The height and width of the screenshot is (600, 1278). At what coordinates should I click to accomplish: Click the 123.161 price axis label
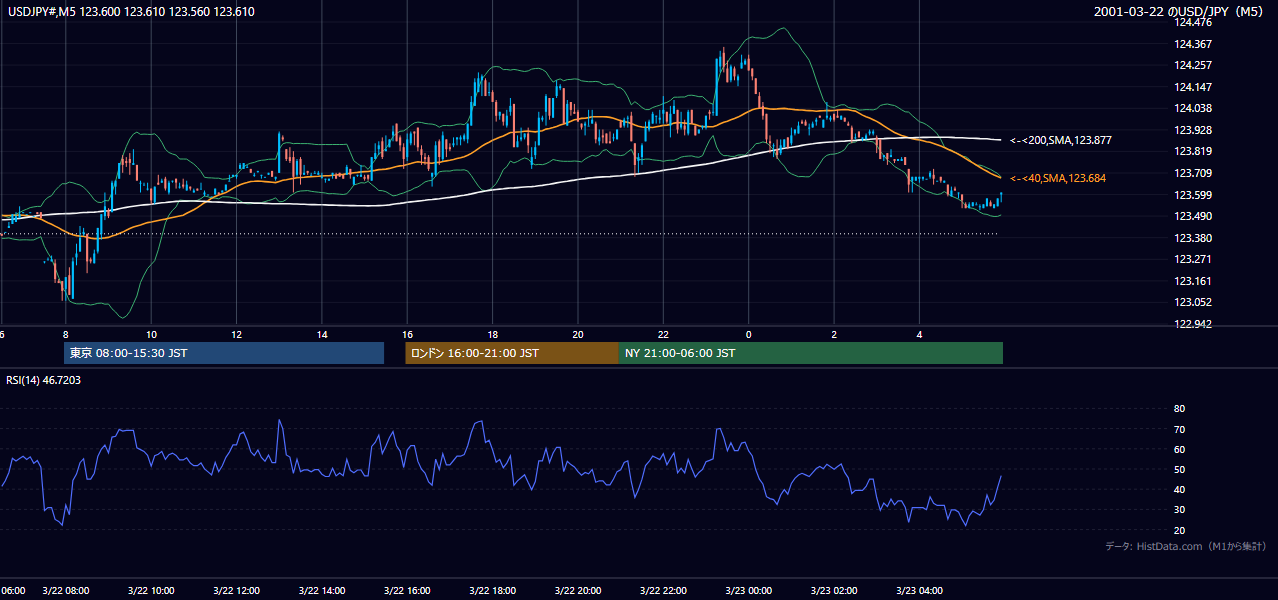pos(1192,281)
